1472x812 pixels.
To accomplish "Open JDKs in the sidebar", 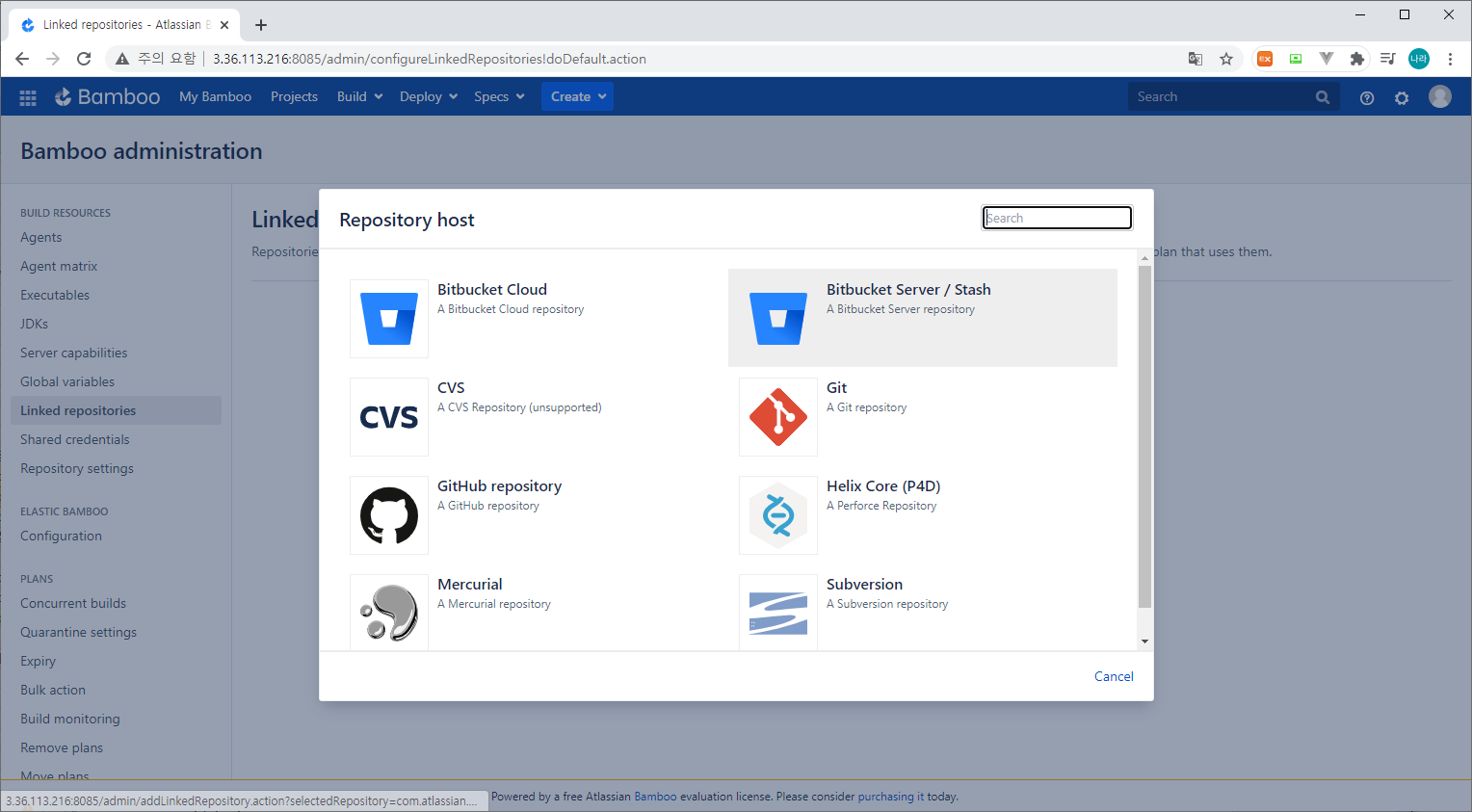I will (34, 324).
